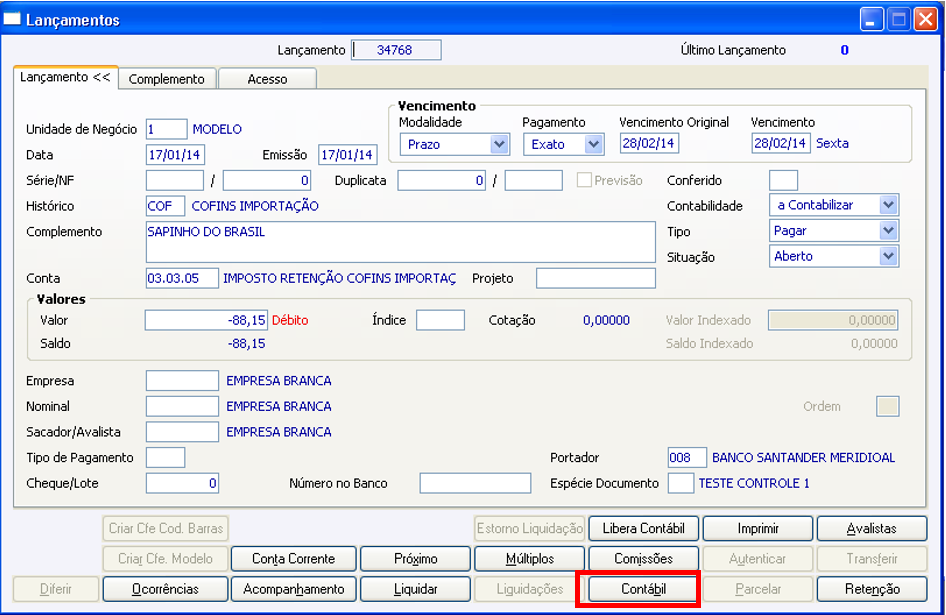Click the Saldo value -88,15
946x615 pixels.
[x=247, y=343]
